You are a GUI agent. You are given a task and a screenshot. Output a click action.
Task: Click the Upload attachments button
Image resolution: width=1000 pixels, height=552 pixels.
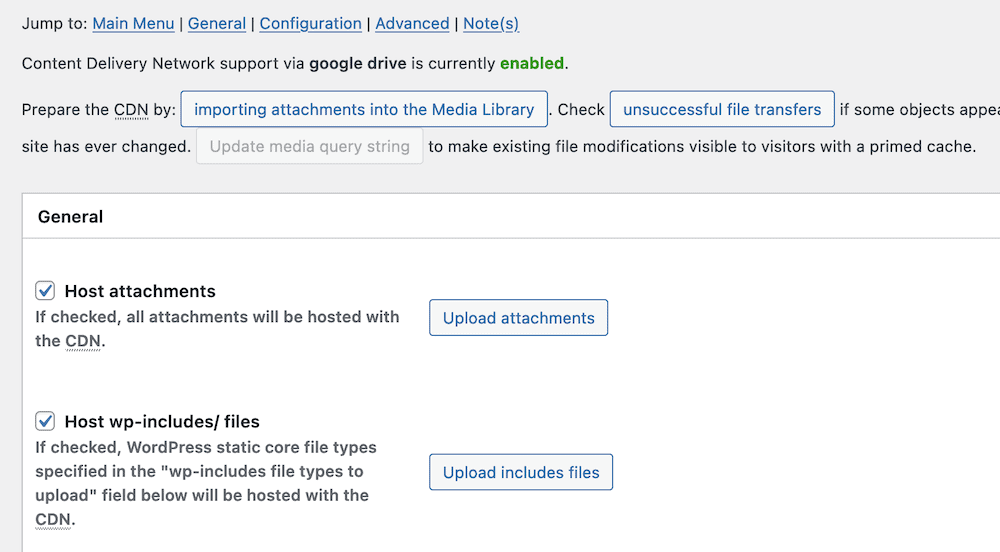pyautogui.click(x=518, y=318)
